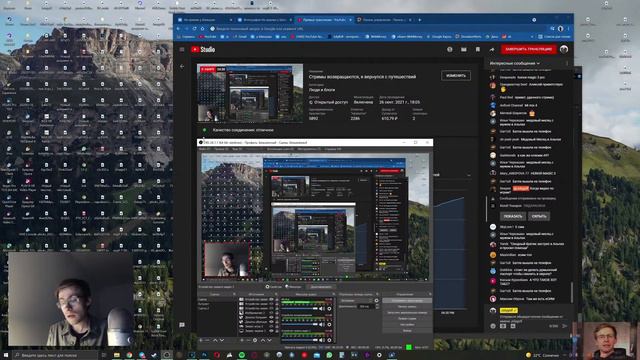Click the YouTube Studio logo
640x360 pixels.
(203, 49)
